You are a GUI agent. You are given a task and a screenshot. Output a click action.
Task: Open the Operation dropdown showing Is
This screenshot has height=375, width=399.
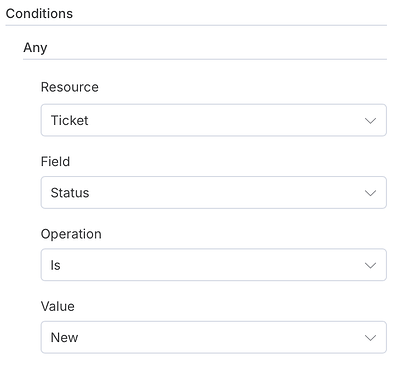(x=214, y=265)
